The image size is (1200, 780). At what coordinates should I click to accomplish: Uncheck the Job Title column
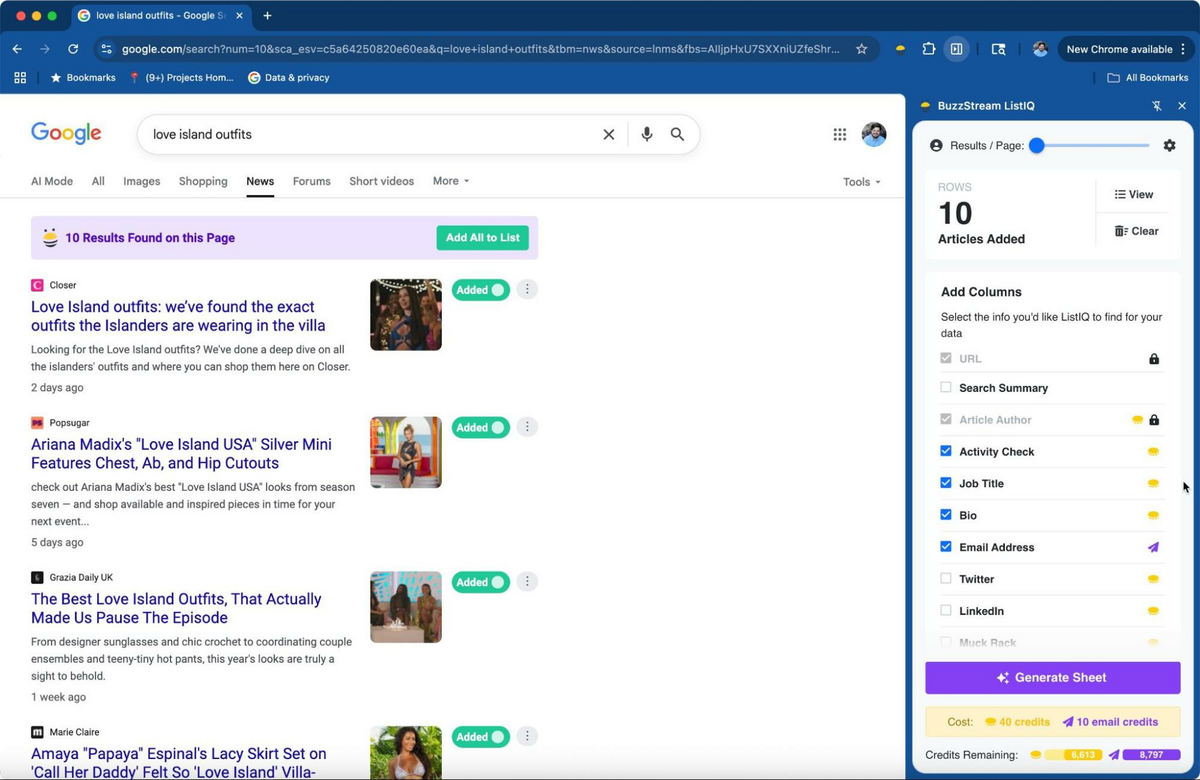click(946, 483)
